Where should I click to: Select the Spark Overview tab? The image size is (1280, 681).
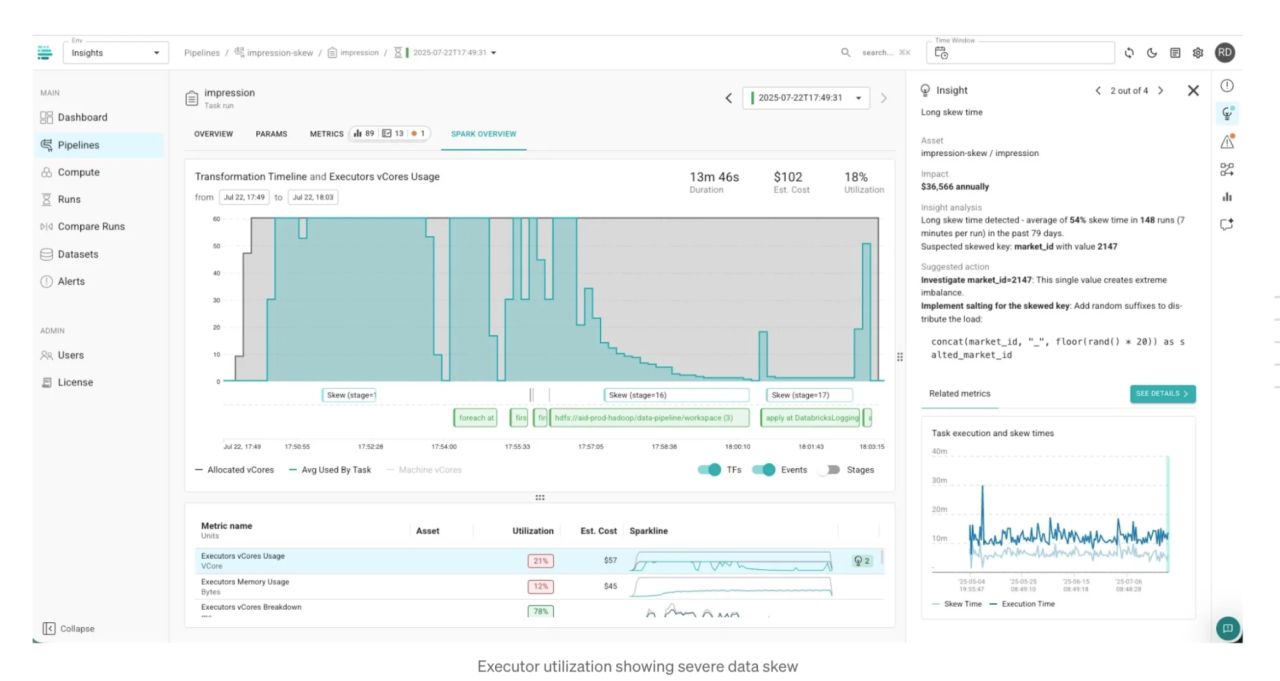(484, 134)
